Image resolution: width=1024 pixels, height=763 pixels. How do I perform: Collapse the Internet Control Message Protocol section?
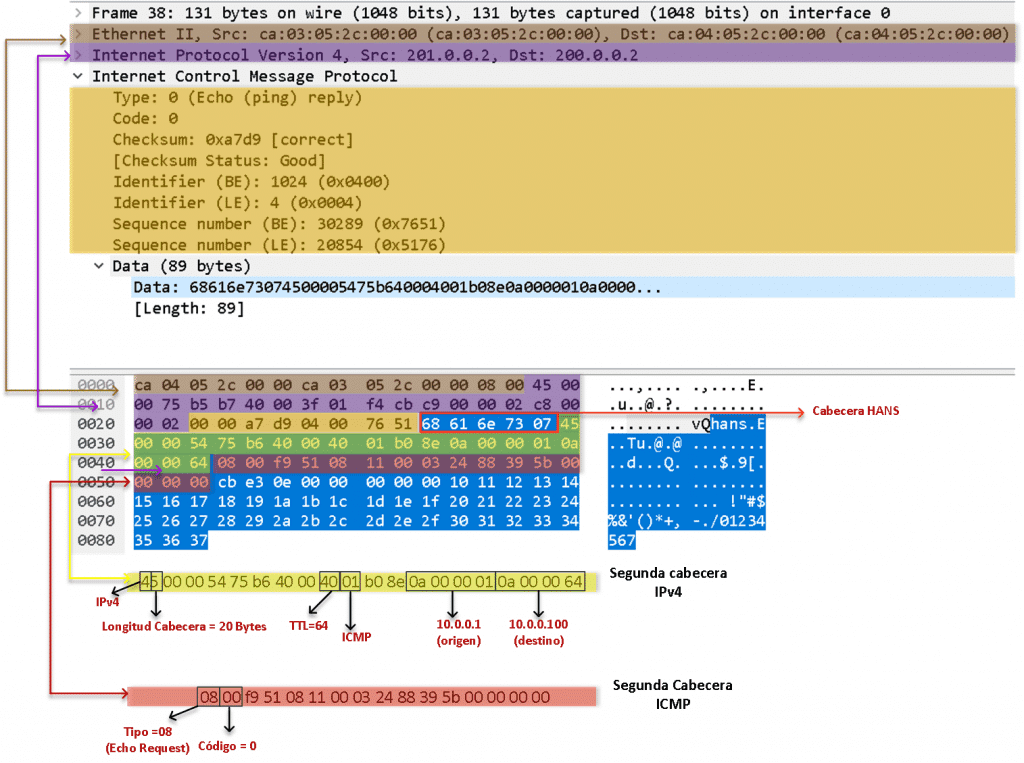point(79,76)
